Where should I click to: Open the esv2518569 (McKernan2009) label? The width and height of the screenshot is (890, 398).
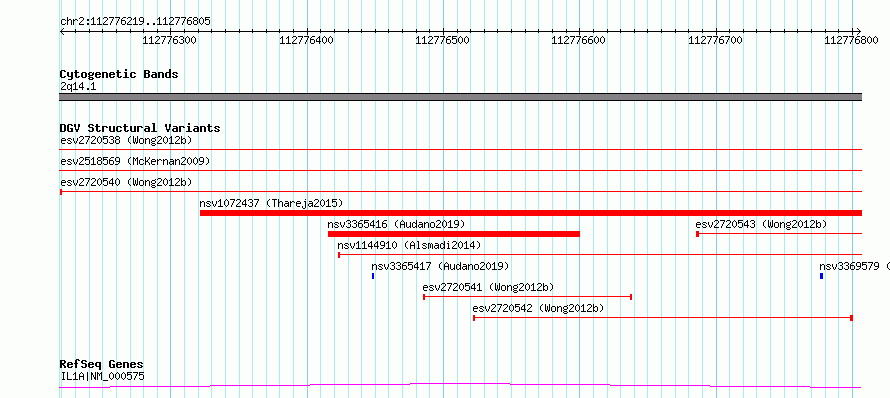pos(135,161)
